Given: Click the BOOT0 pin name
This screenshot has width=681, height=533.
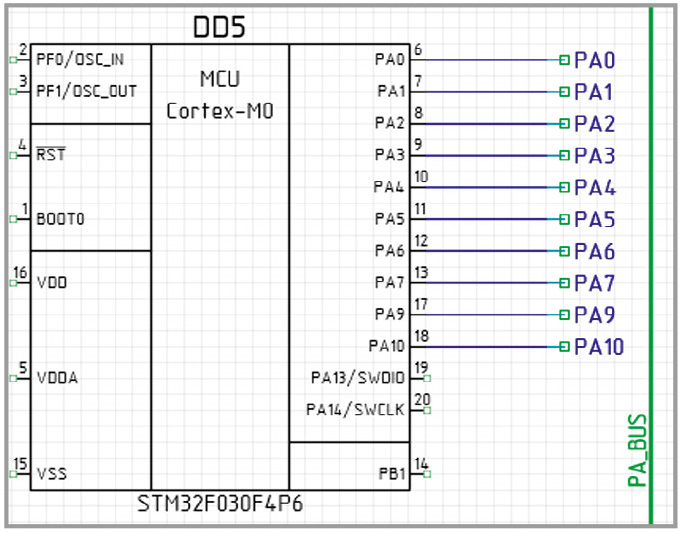Looking at the screenshot, I should [x=60, y=219].
